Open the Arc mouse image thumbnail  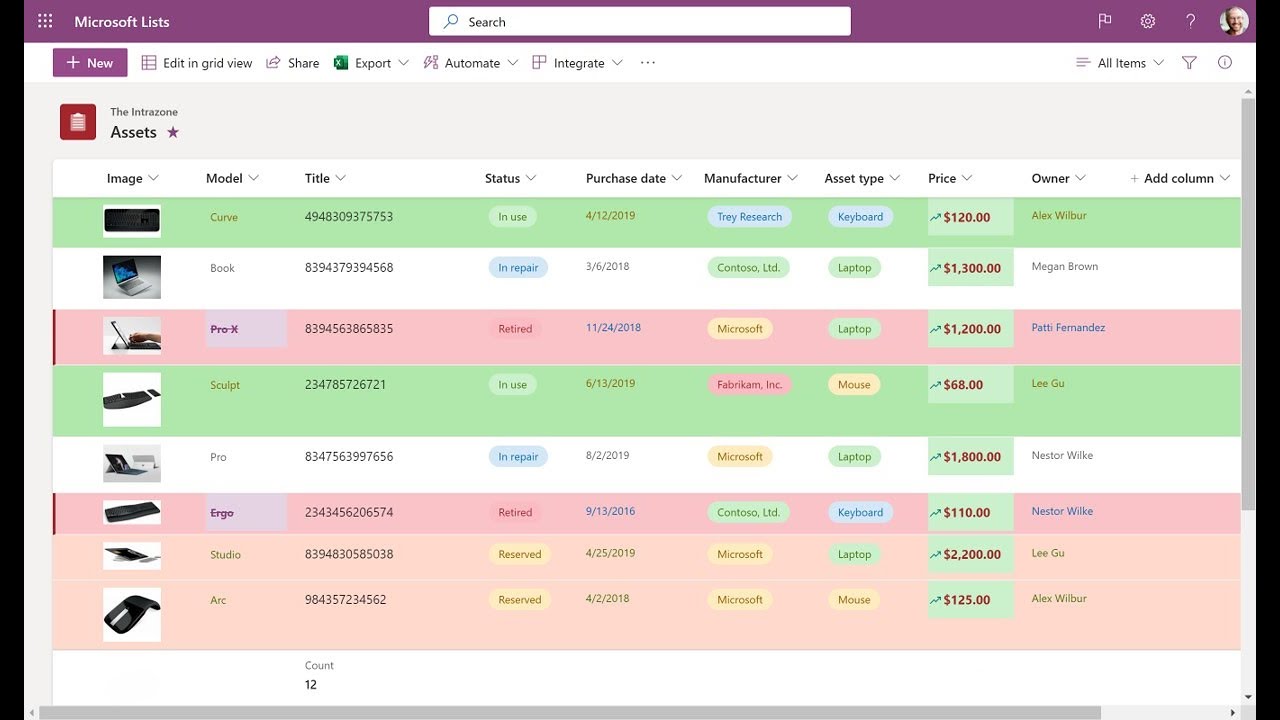click(132, 615)
